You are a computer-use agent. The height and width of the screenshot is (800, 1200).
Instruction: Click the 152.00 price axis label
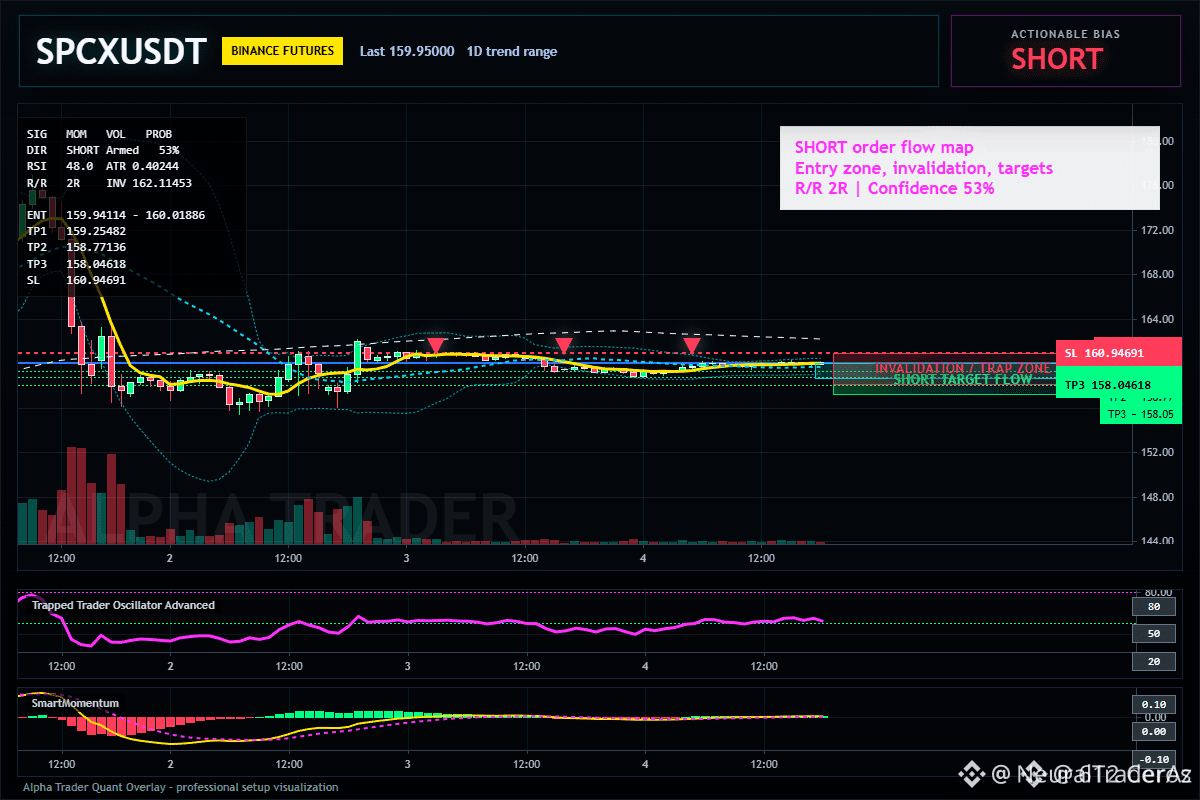[x=1158, y=452]
